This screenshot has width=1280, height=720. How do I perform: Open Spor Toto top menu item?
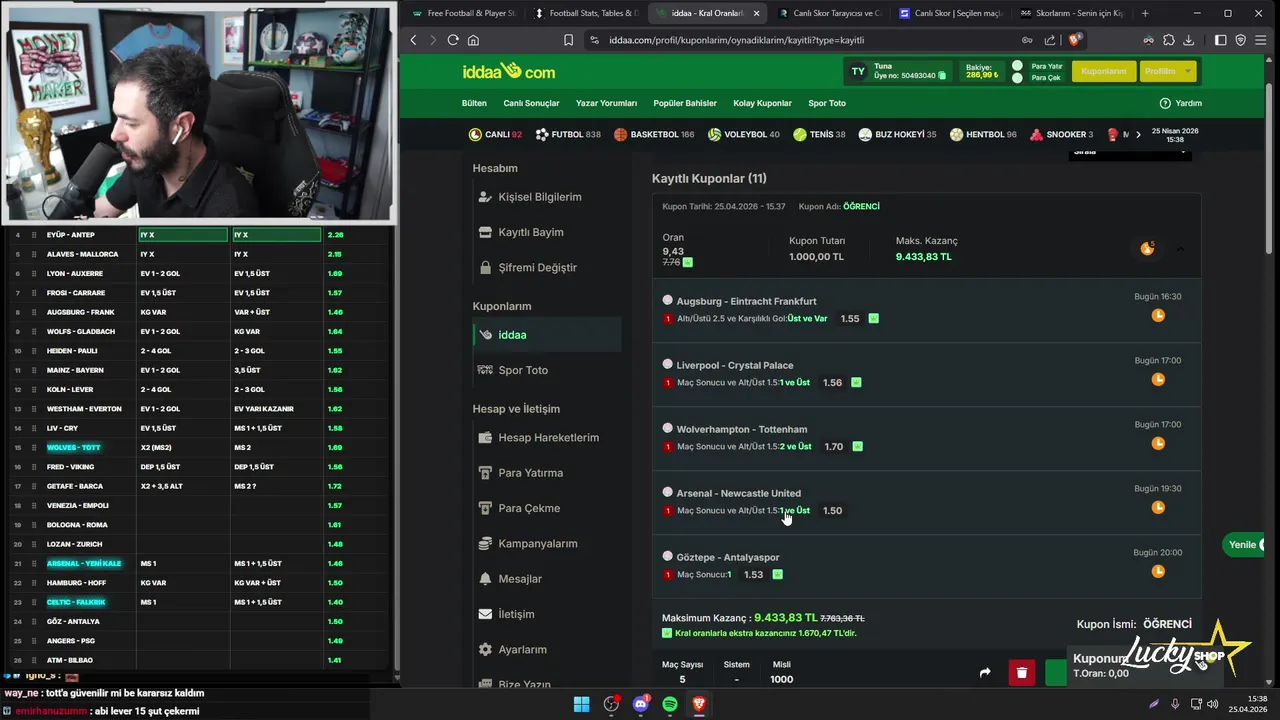click(x=827, y=103)
